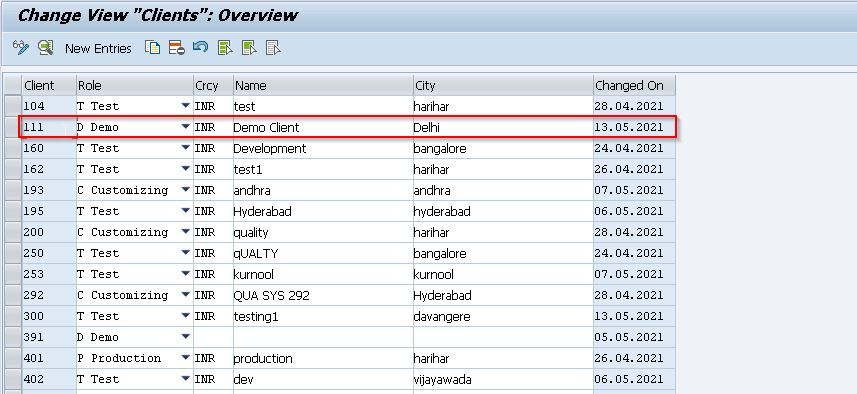Click the name cell 'quality'
Image resolution: width=857 pixels, height=394 pixels.
[x=323, y=232]
